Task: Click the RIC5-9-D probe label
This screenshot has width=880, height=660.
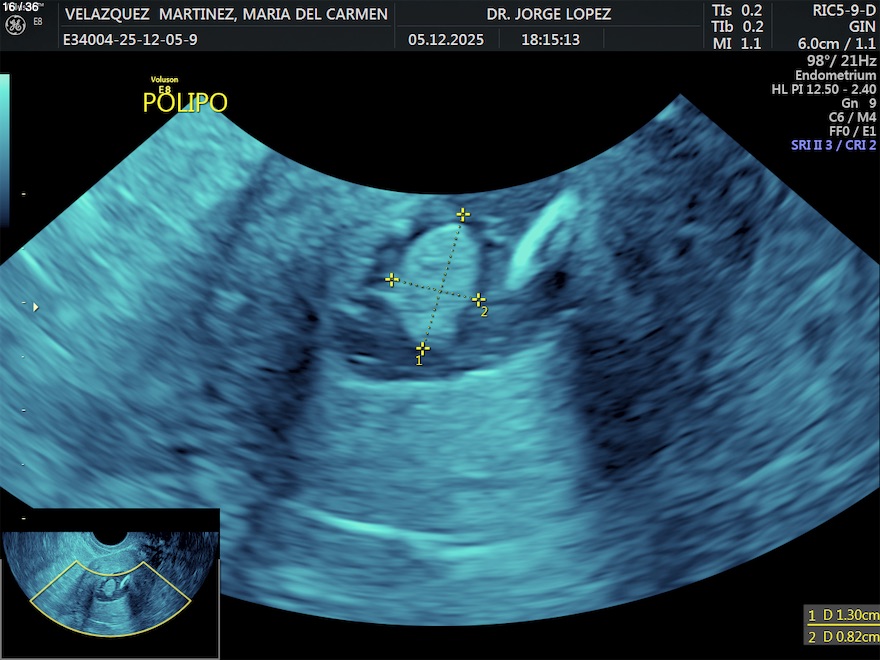Action: click(x=832, y=10)
